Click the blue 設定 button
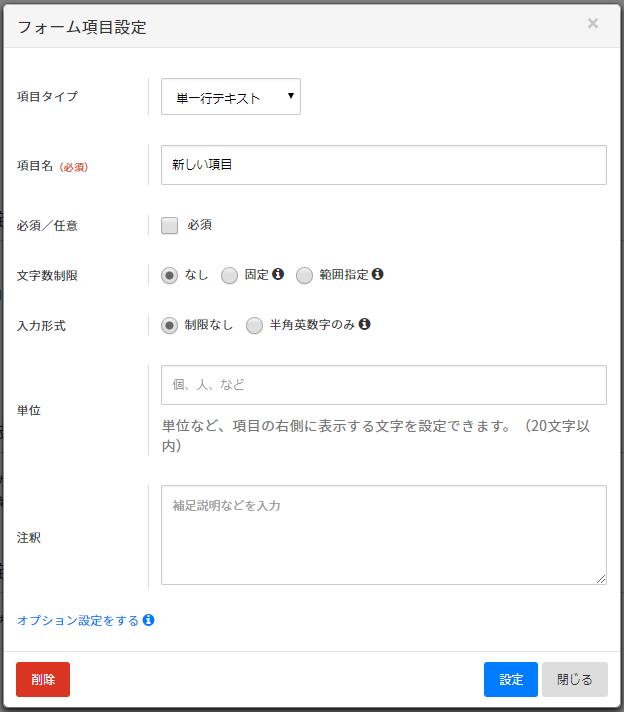This screenshot has height=712, width=624. point(511,679)
